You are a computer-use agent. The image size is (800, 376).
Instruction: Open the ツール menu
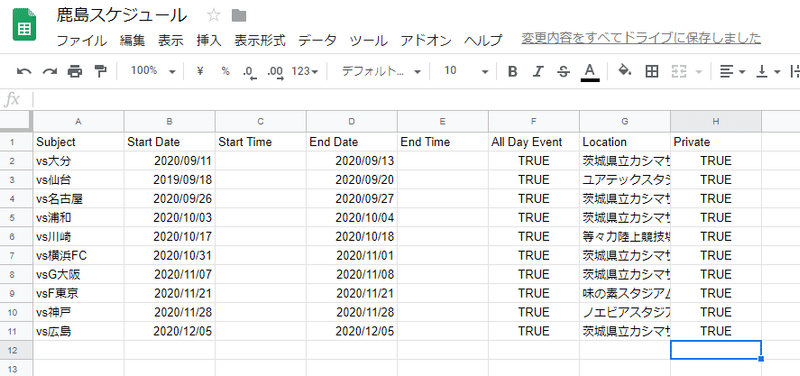[368, 40]
